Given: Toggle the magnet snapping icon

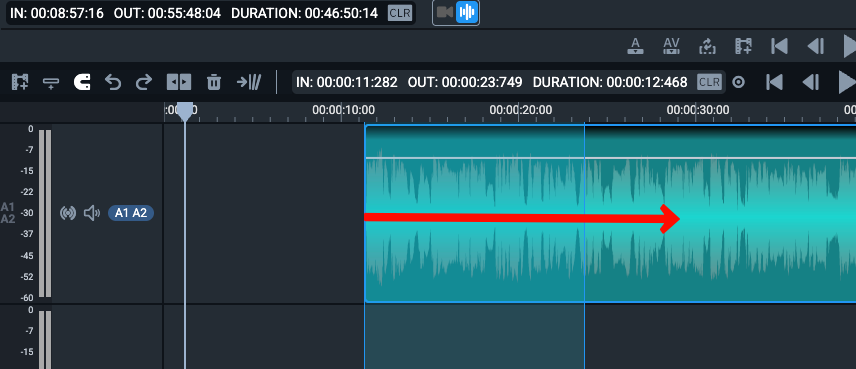Looking at the screenshot, I should pos(82,82).
